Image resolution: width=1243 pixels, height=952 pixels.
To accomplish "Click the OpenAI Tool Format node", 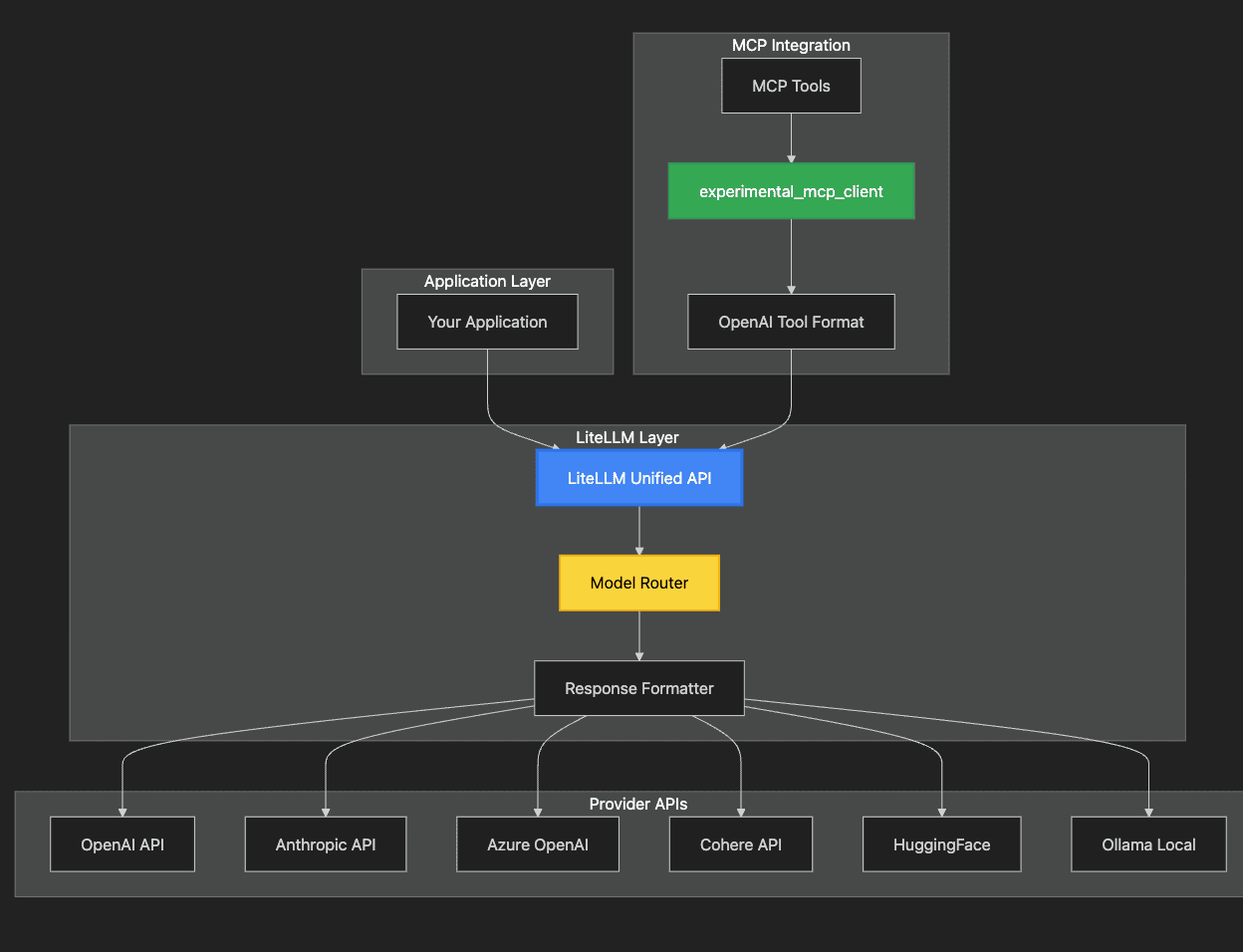I will [791, 322].
